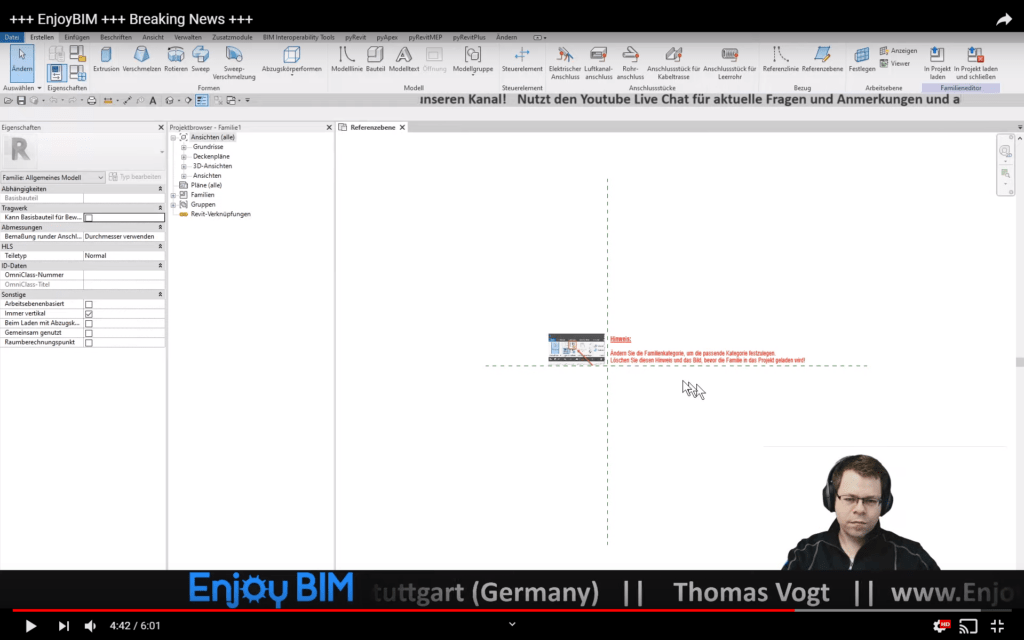The height and width of the screenshot is (640, 1024).
Task: Select the Bauteil tool
Action: pyautogui.click(x=375, y=59)
